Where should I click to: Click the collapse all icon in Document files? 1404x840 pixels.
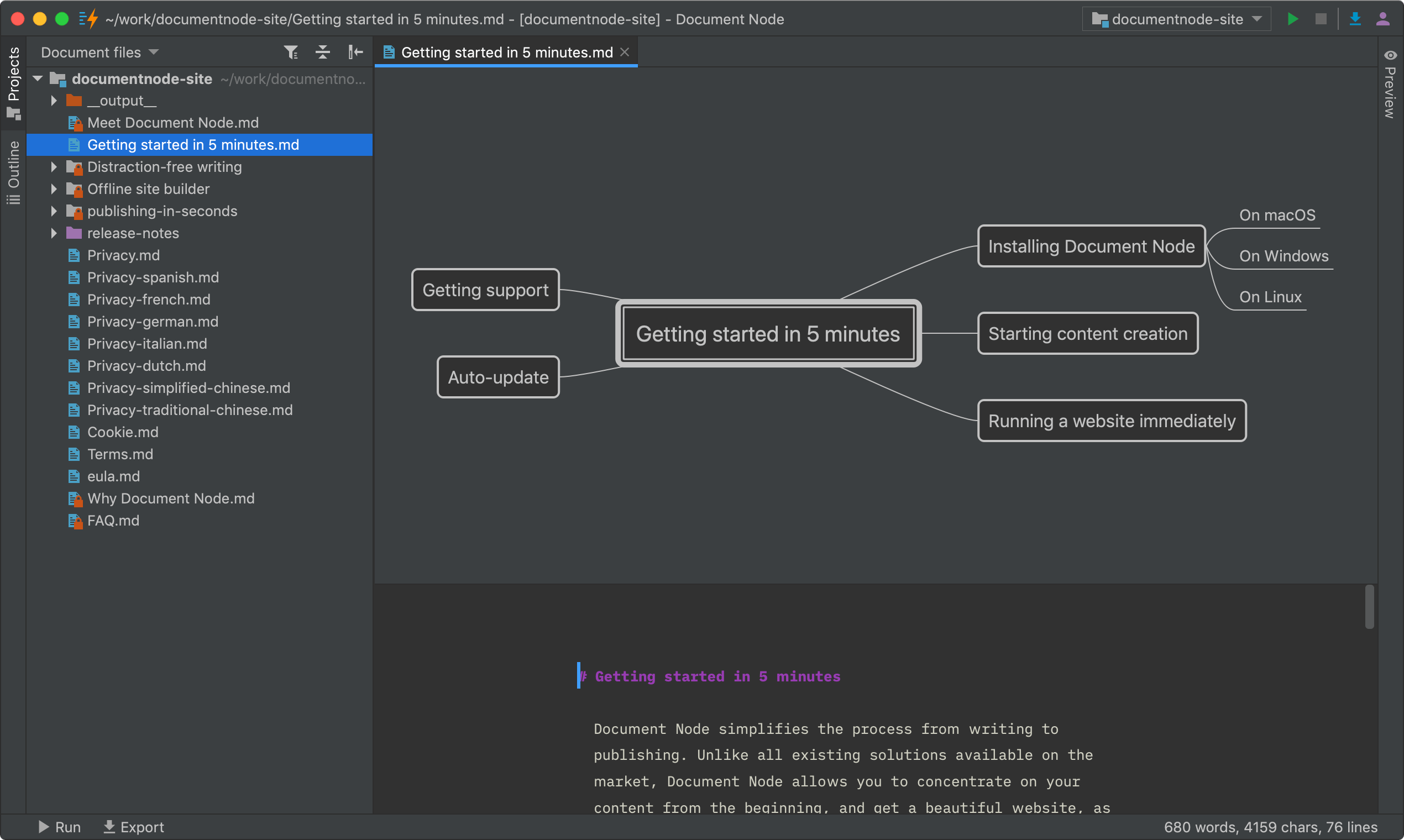pyautogui.click(x=323, y=53)
